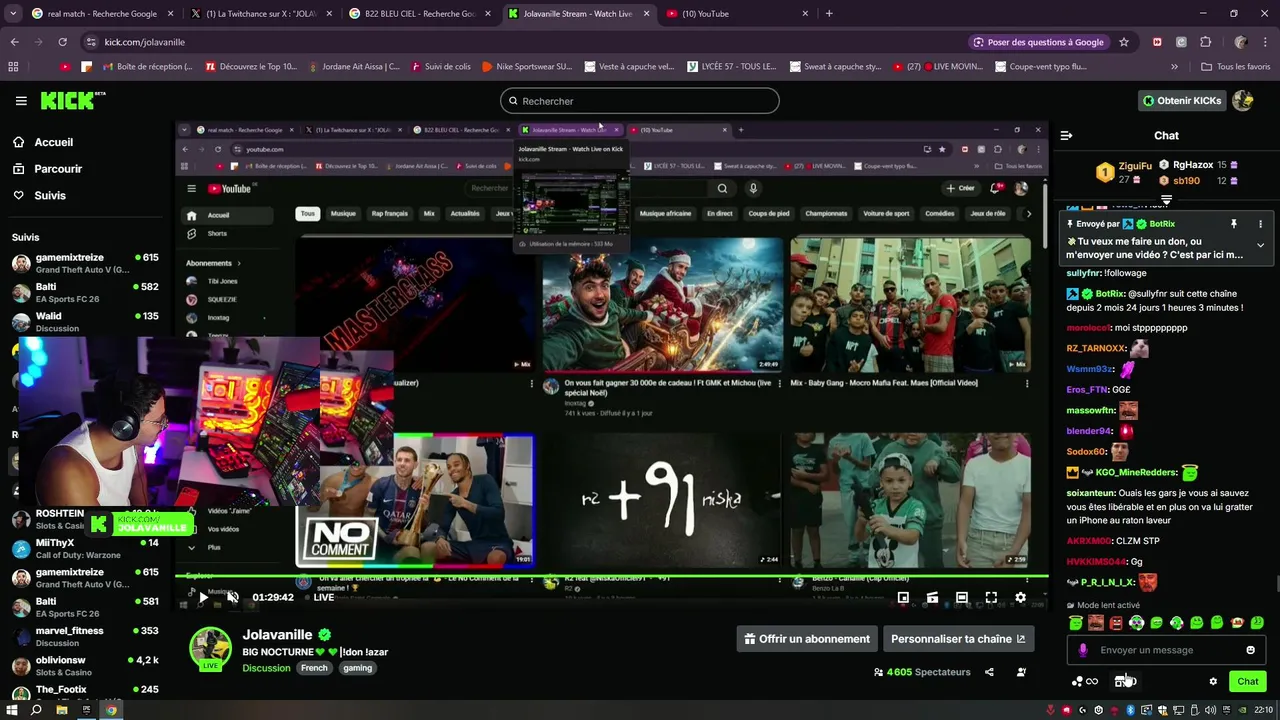Switch to real match Google tab
1280x720 pixels.
tap(101, 14)
